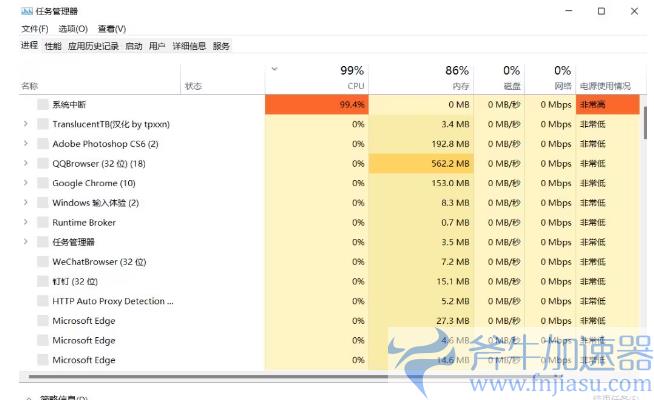
Task: Switch to the 性能 tab
Action: 53,46
